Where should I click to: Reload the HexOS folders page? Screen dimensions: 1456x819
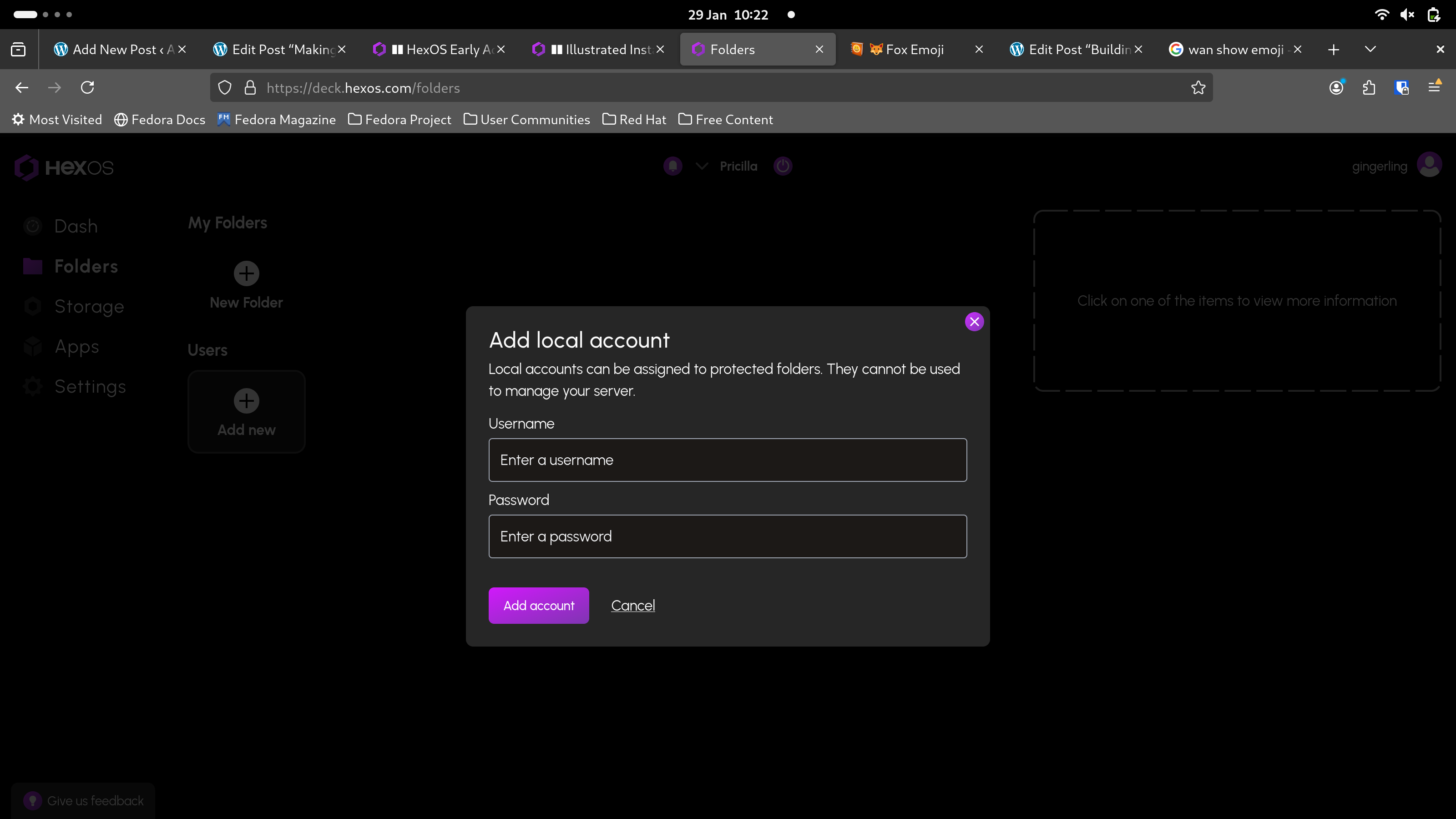(88, 88)
